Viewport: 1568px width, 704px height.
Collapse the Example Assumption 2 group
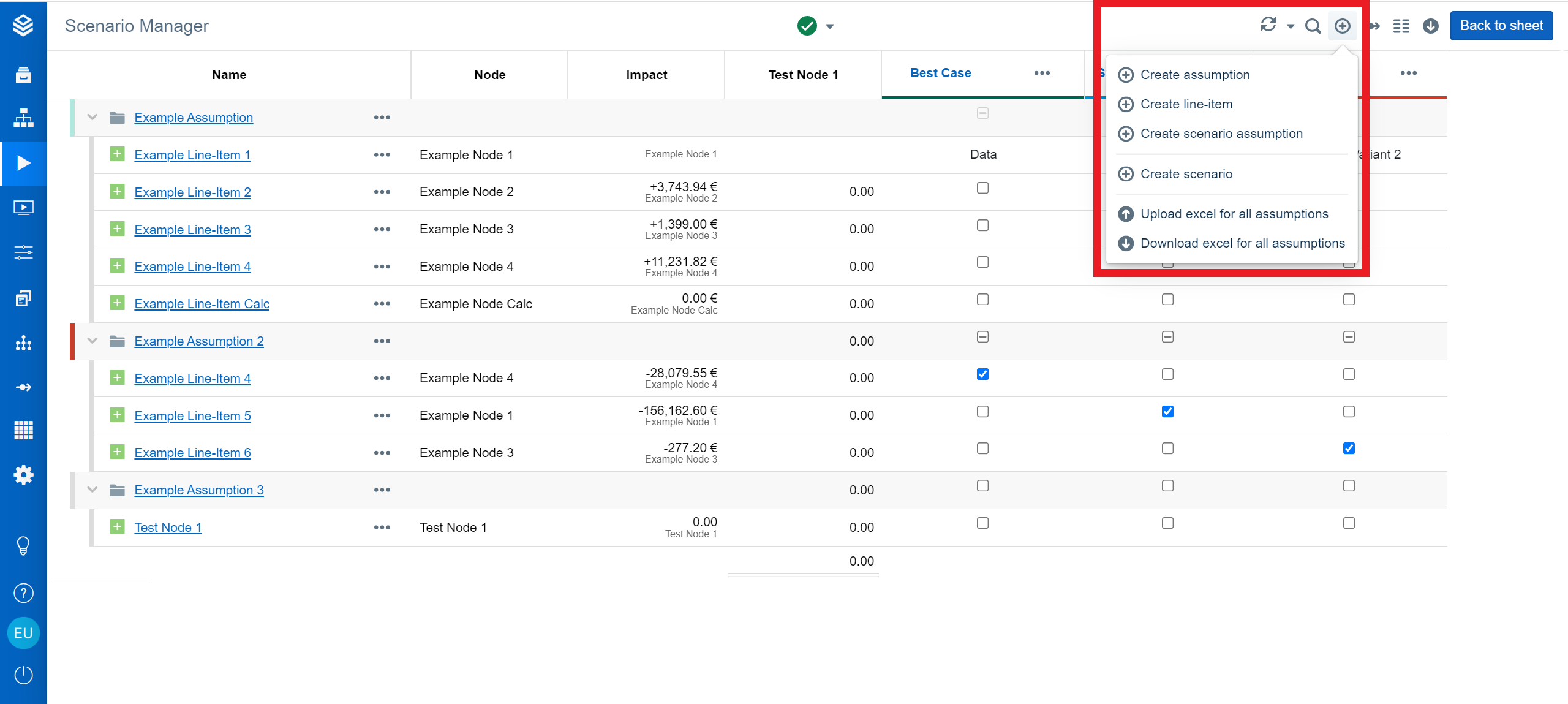92,341
